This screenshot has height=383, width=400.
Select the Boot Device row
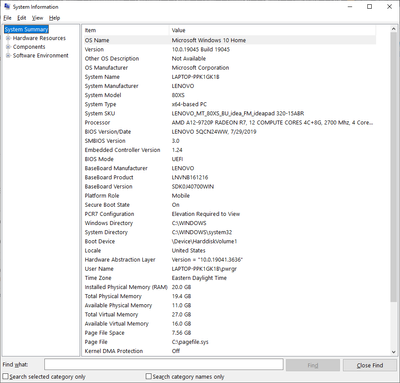coord(229,241)
